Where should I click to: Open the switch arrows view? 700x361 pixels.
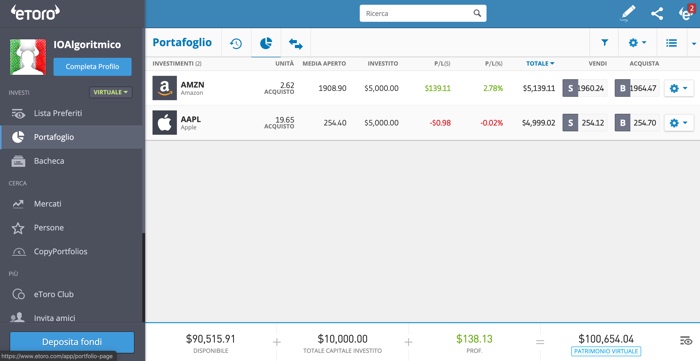click(296, 43)
